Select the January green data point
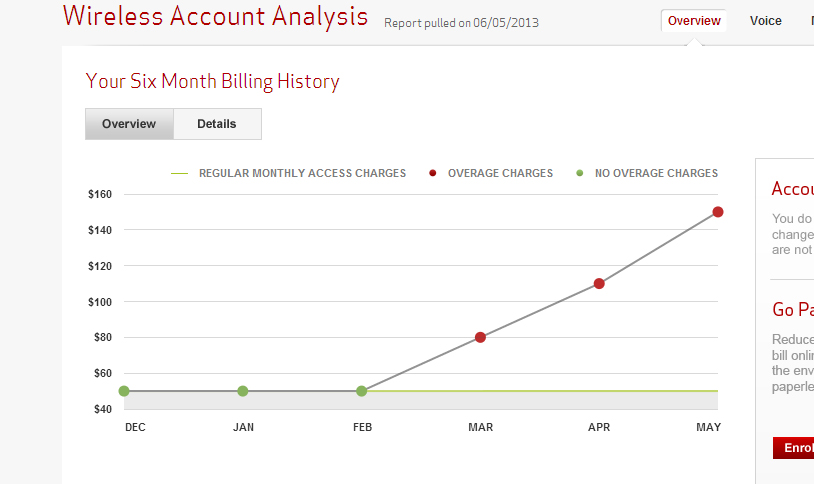This screenshot has width=814, height=484. 242,391
